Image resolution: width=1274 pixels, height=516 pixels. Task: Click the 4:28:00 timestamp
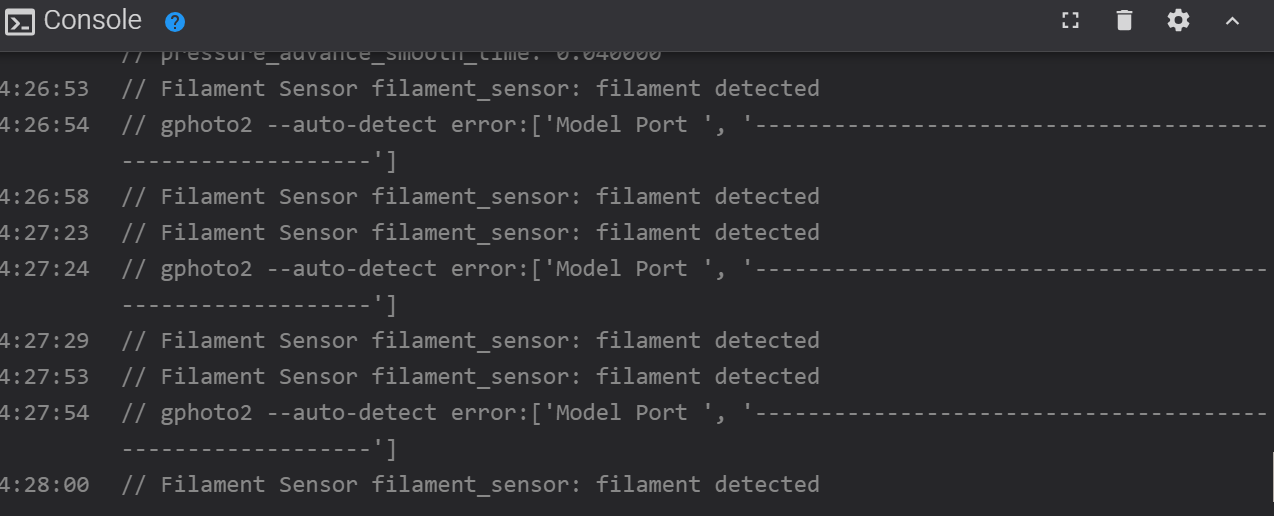tap(44, 485)
